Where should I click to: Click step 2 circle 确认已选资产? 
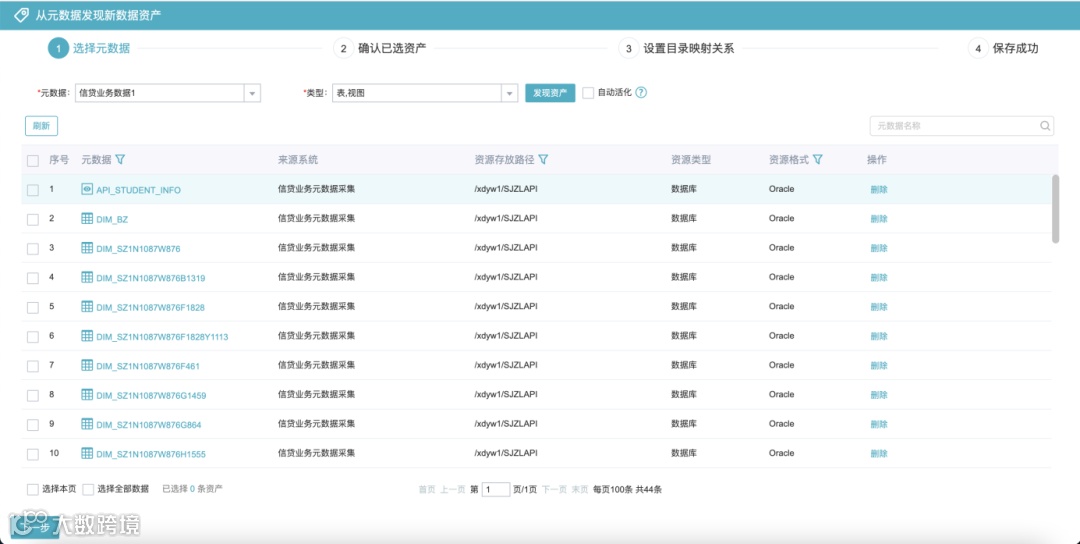coord(343,48)
